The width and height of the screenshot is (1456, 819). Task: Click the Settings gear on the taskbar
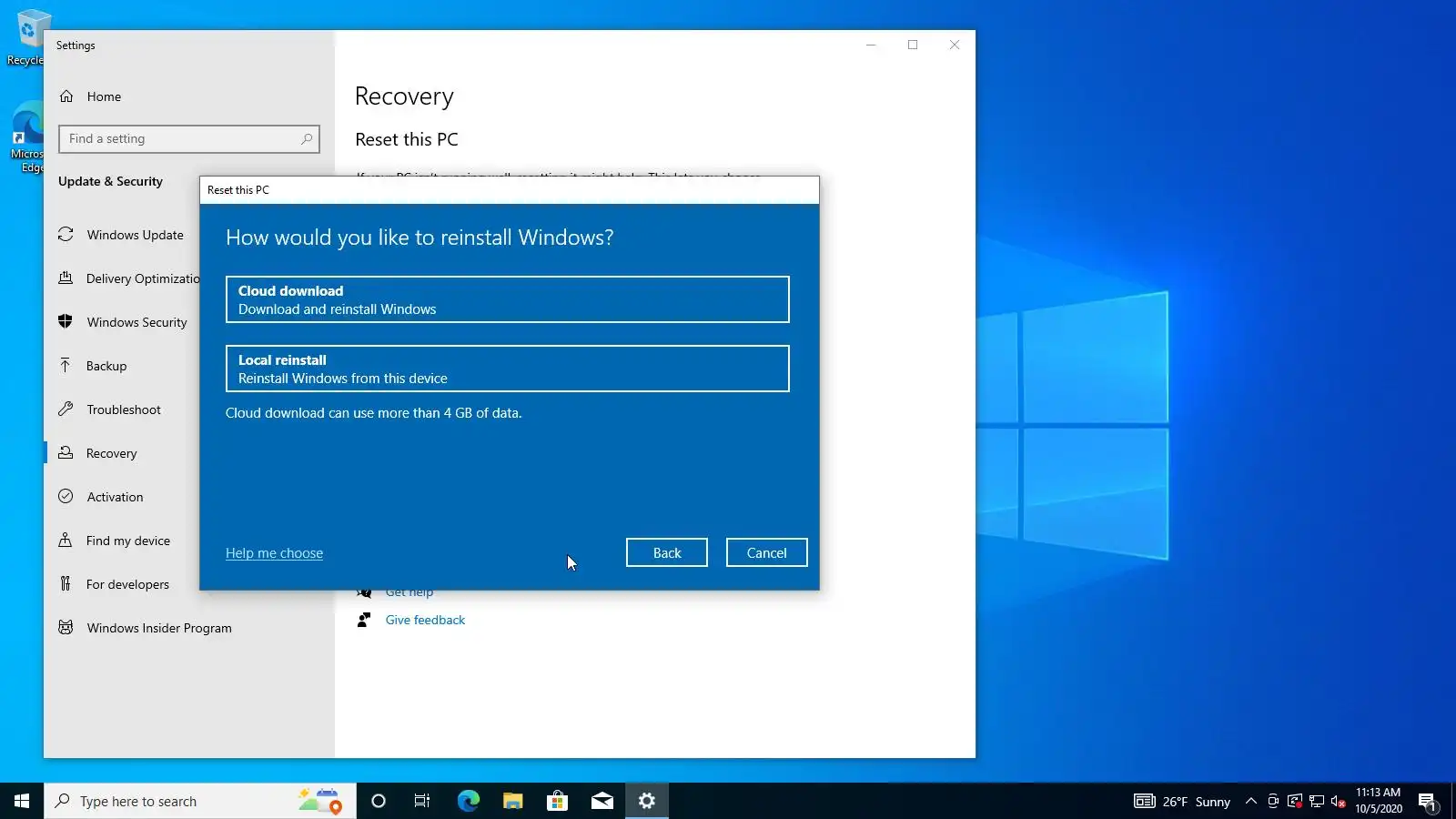click(x=646, y=801)
